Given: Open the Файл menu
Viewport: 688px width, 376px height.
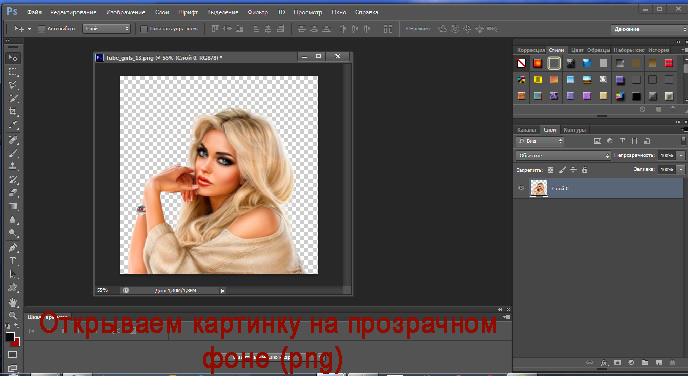Looking at the screenshot, I should [34, 12].
